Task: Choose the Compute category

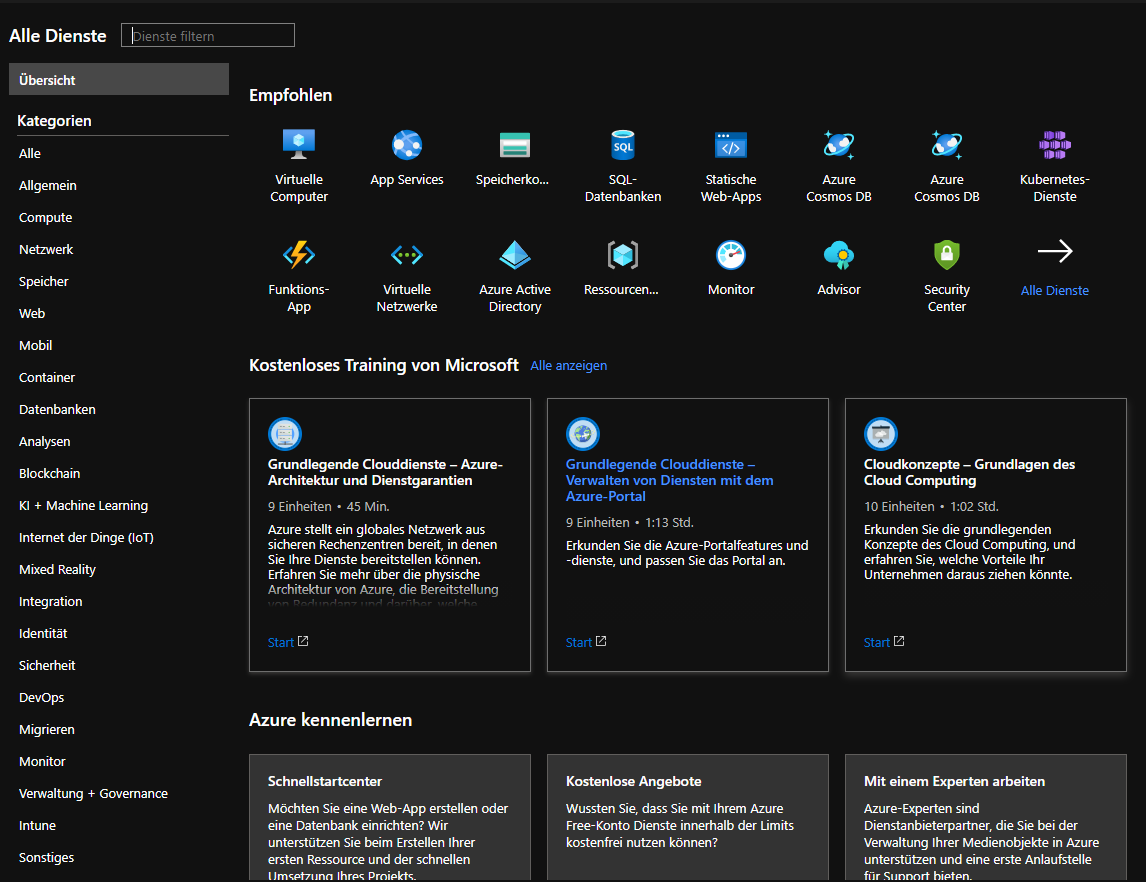Action: tap(46, 218)
